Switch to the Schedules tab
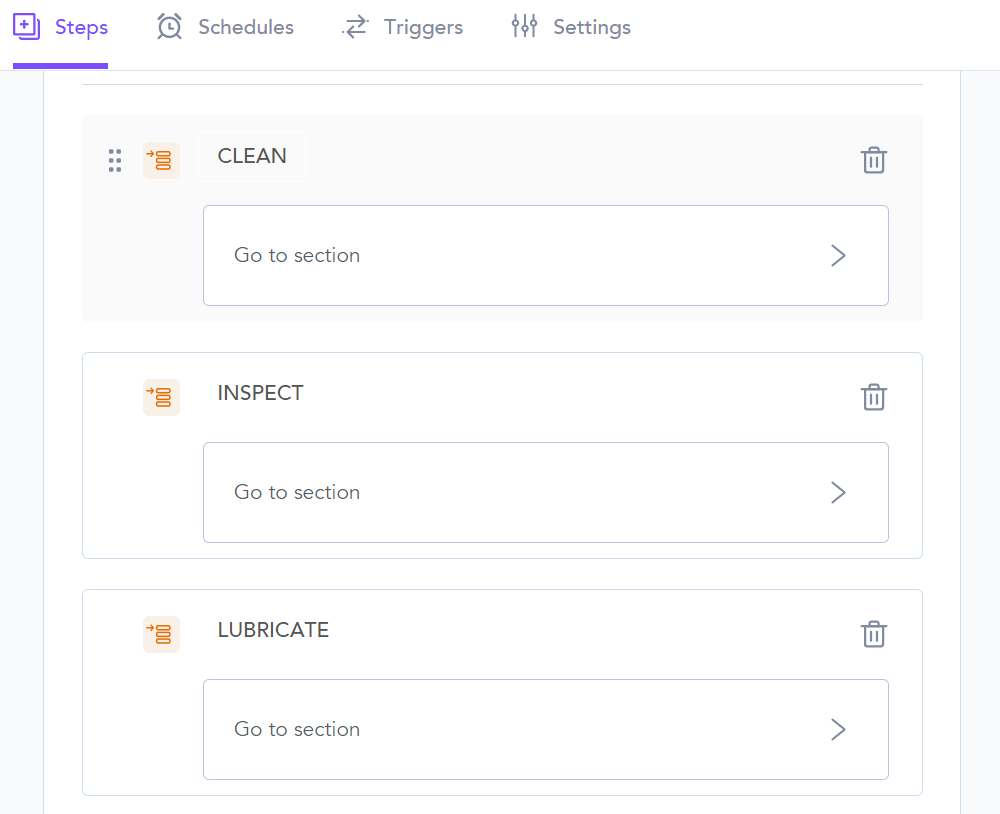The width and height of the screenshot is (1000, 814). (x=245, y=28)
